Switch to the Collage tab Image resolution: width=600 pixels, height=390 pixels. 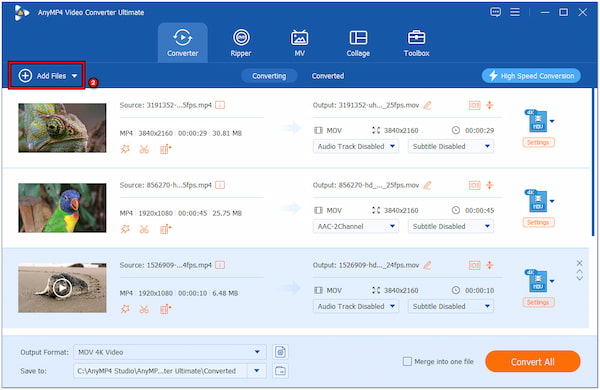tap(358, 43)
